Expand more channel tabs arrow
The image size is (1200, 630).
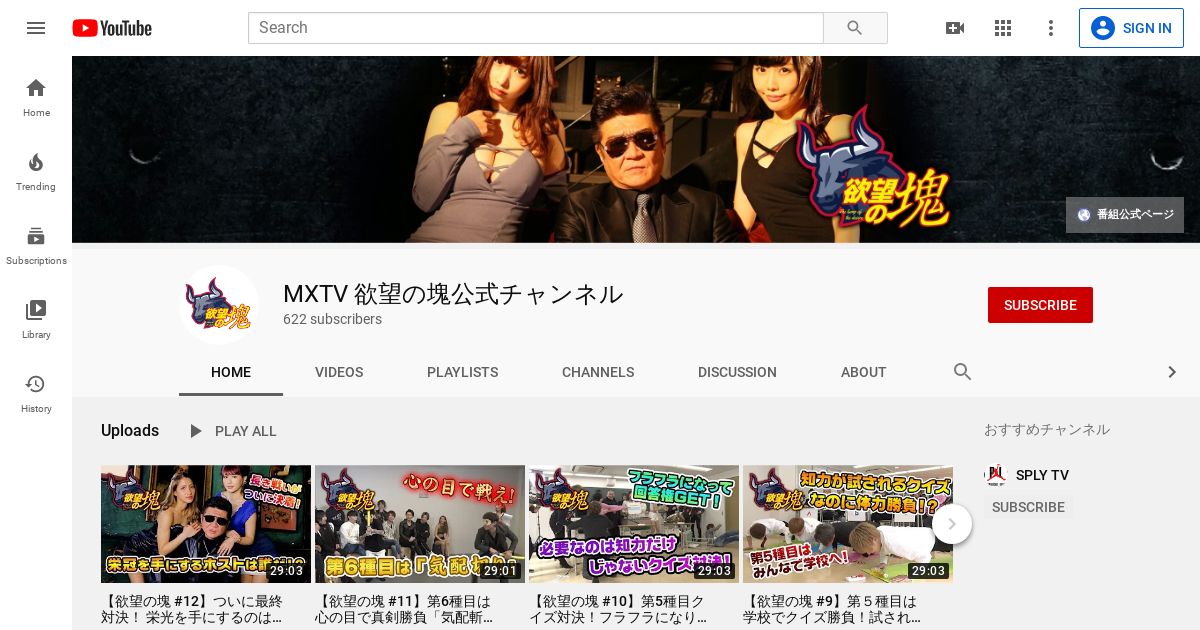coord(1172,372)
